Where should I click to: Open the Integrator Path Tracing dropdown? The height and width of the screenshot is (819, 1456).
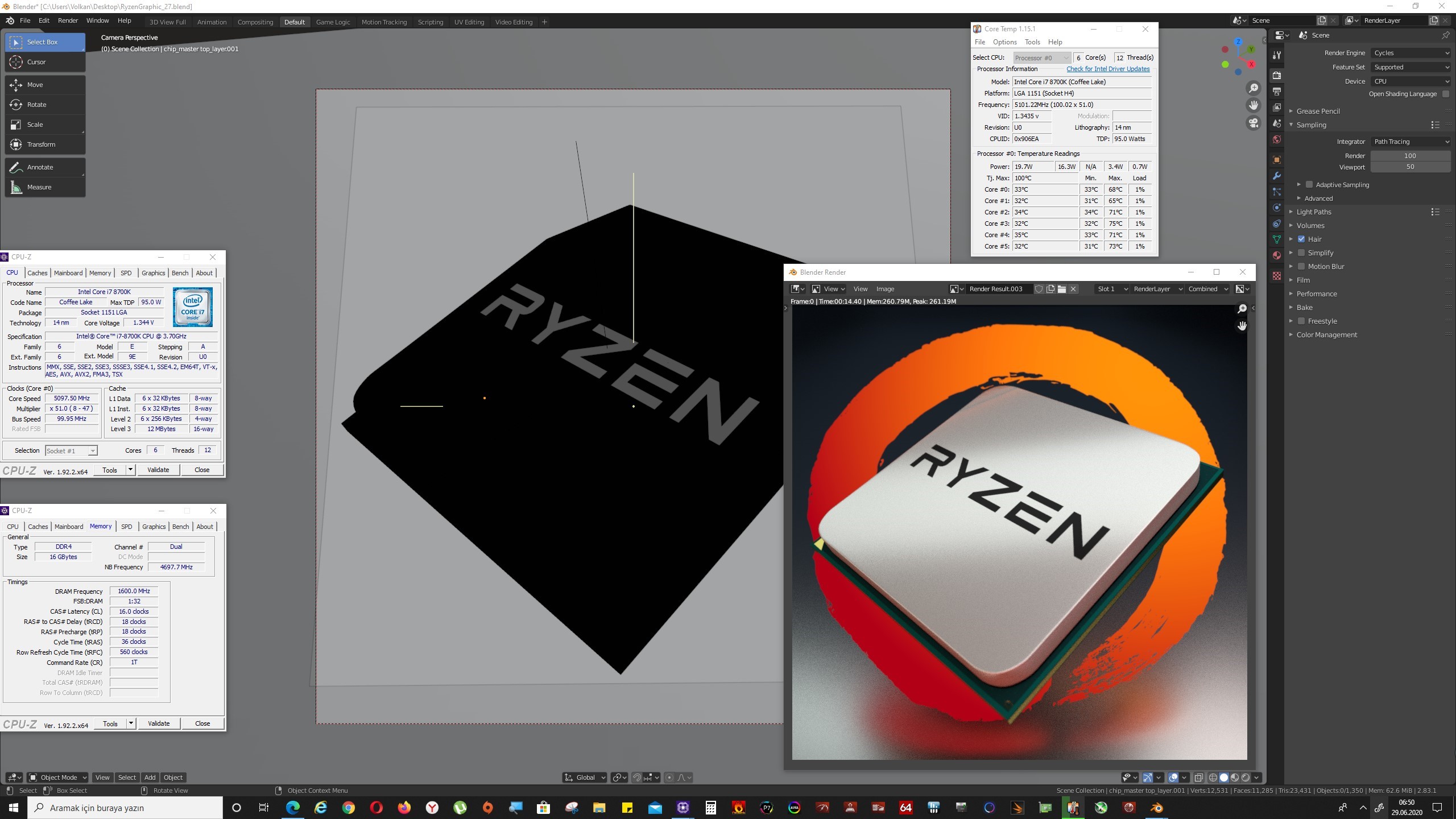(x=1411, y=142)
